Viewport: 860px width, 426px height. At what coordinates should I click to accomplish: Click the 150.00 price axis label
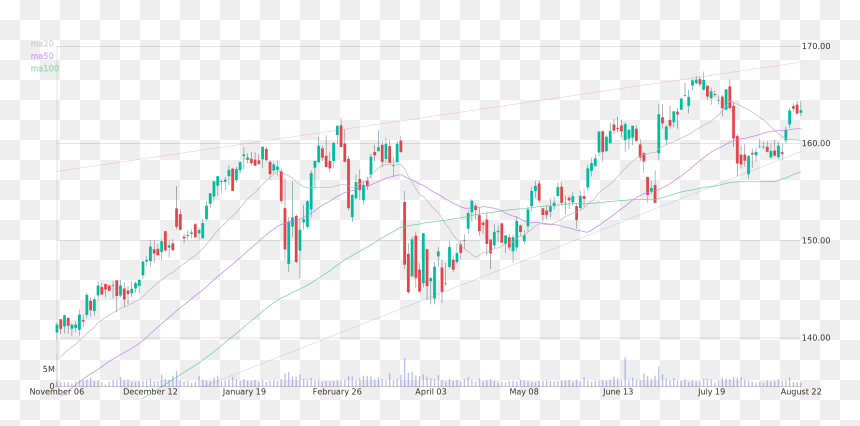point(816,240)
